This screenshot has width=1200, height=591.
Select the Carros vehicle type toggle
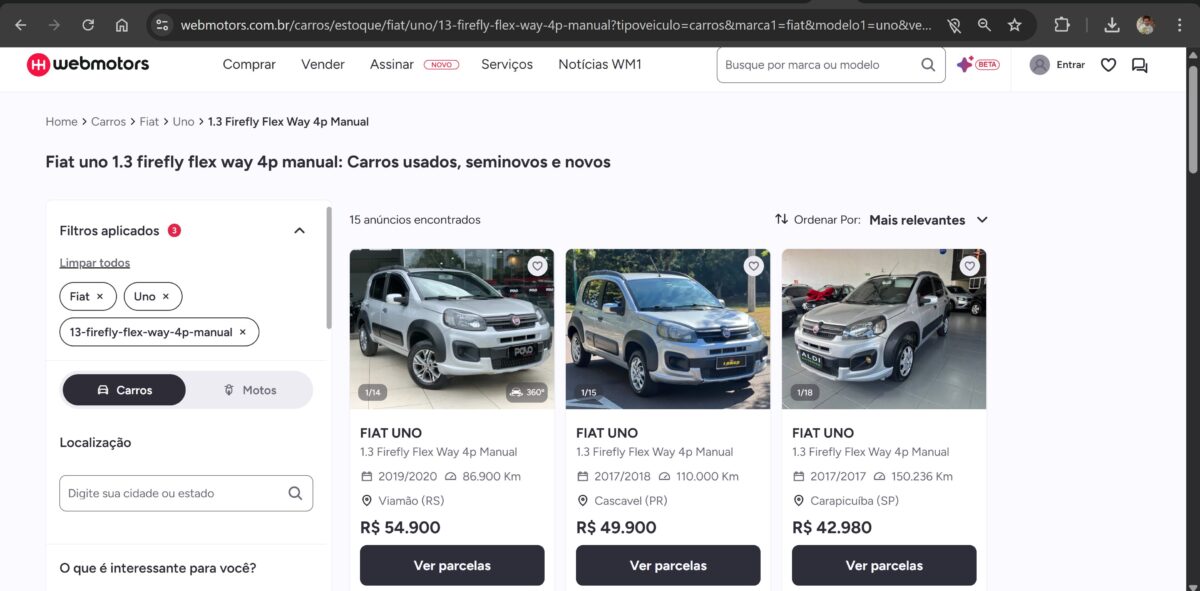click(x=124, y=390)
